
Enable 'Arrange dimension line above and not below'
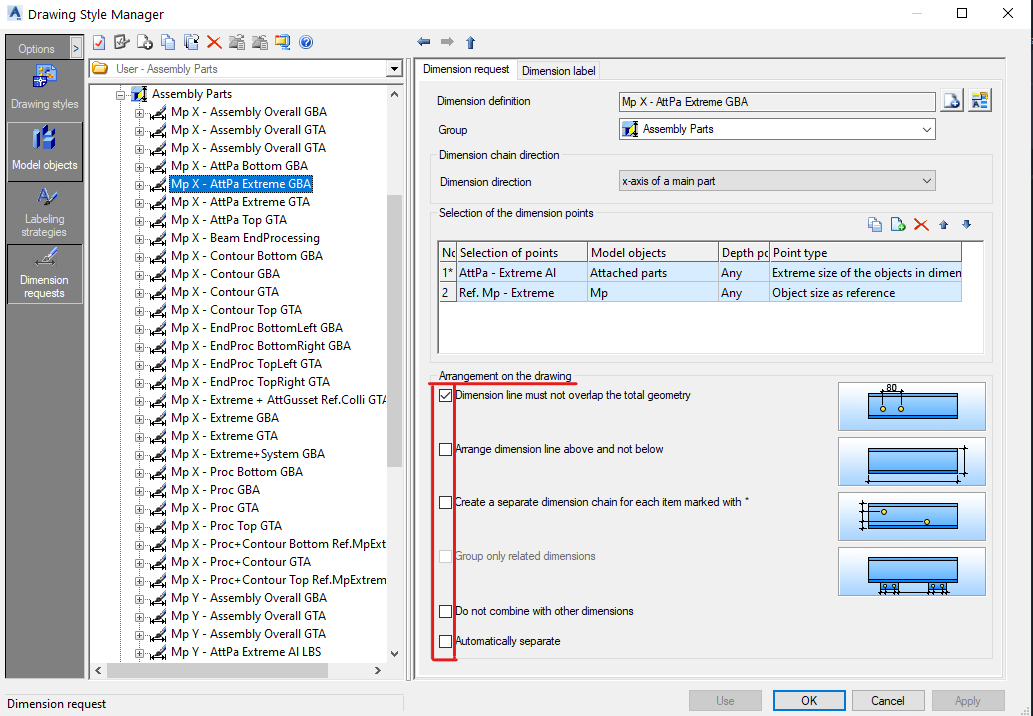pyautogui.click(x=445, y=449)
